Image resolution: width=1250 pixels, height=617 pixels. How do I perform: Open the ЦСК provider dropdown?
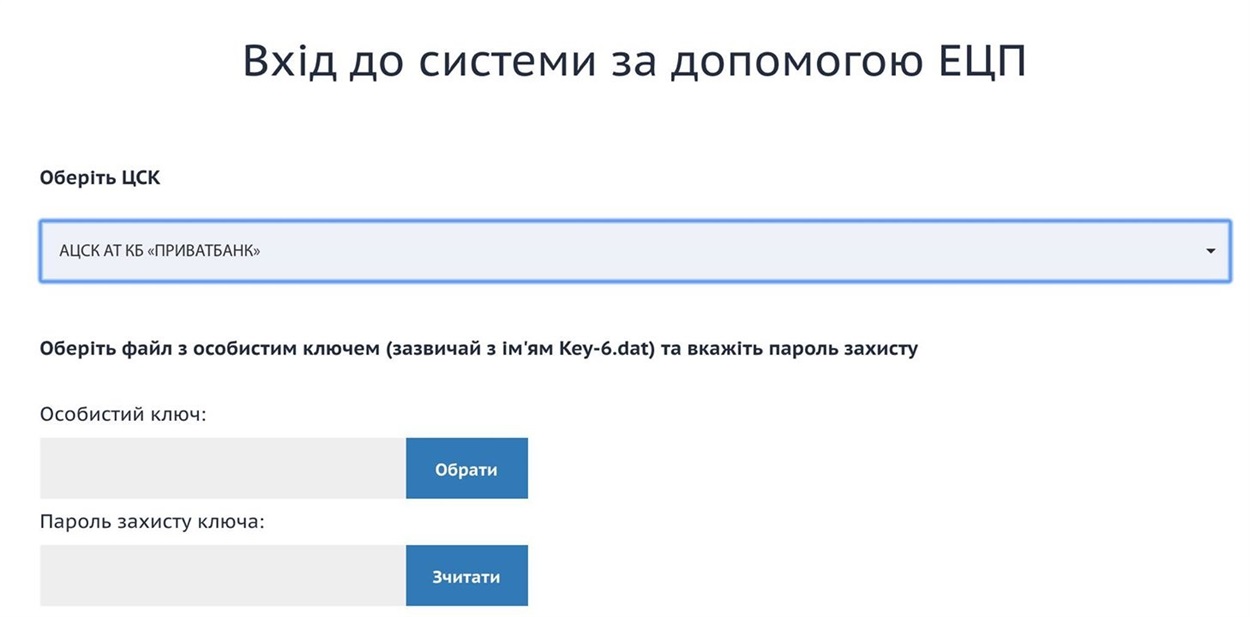634,251
